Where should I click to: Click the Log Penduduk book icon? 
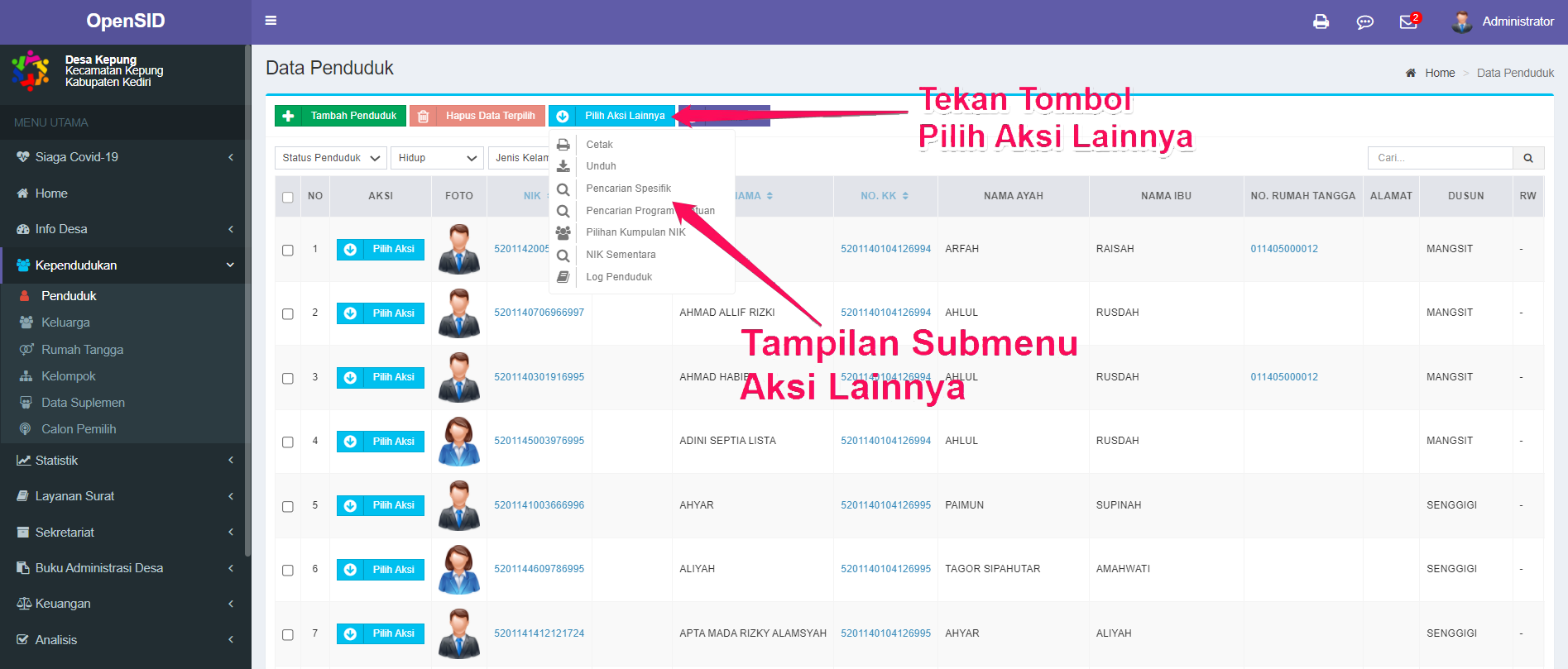[x=563, y=277]
